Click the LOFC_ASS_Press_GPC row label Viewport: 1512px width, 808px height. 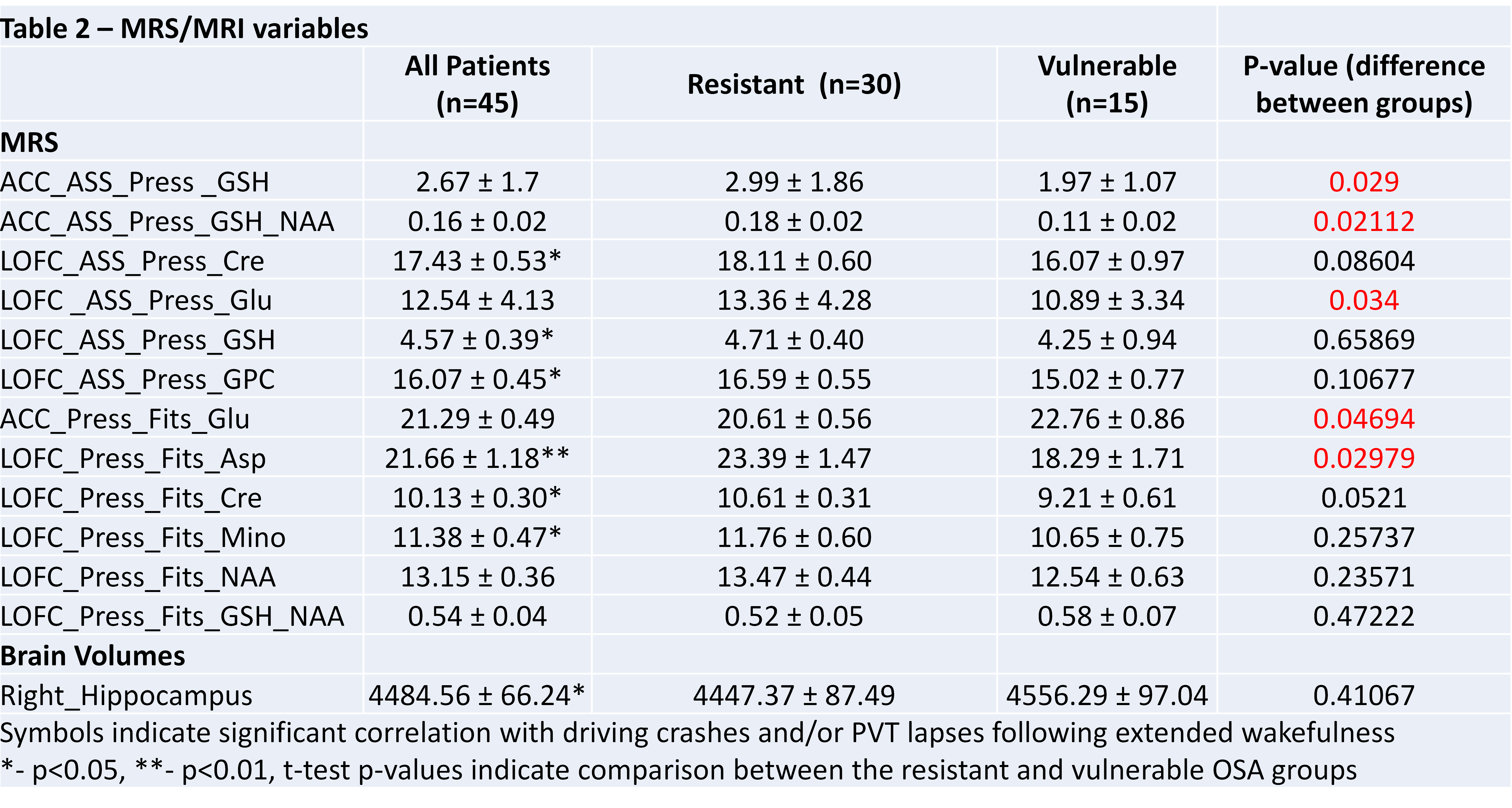coord(137,379)
